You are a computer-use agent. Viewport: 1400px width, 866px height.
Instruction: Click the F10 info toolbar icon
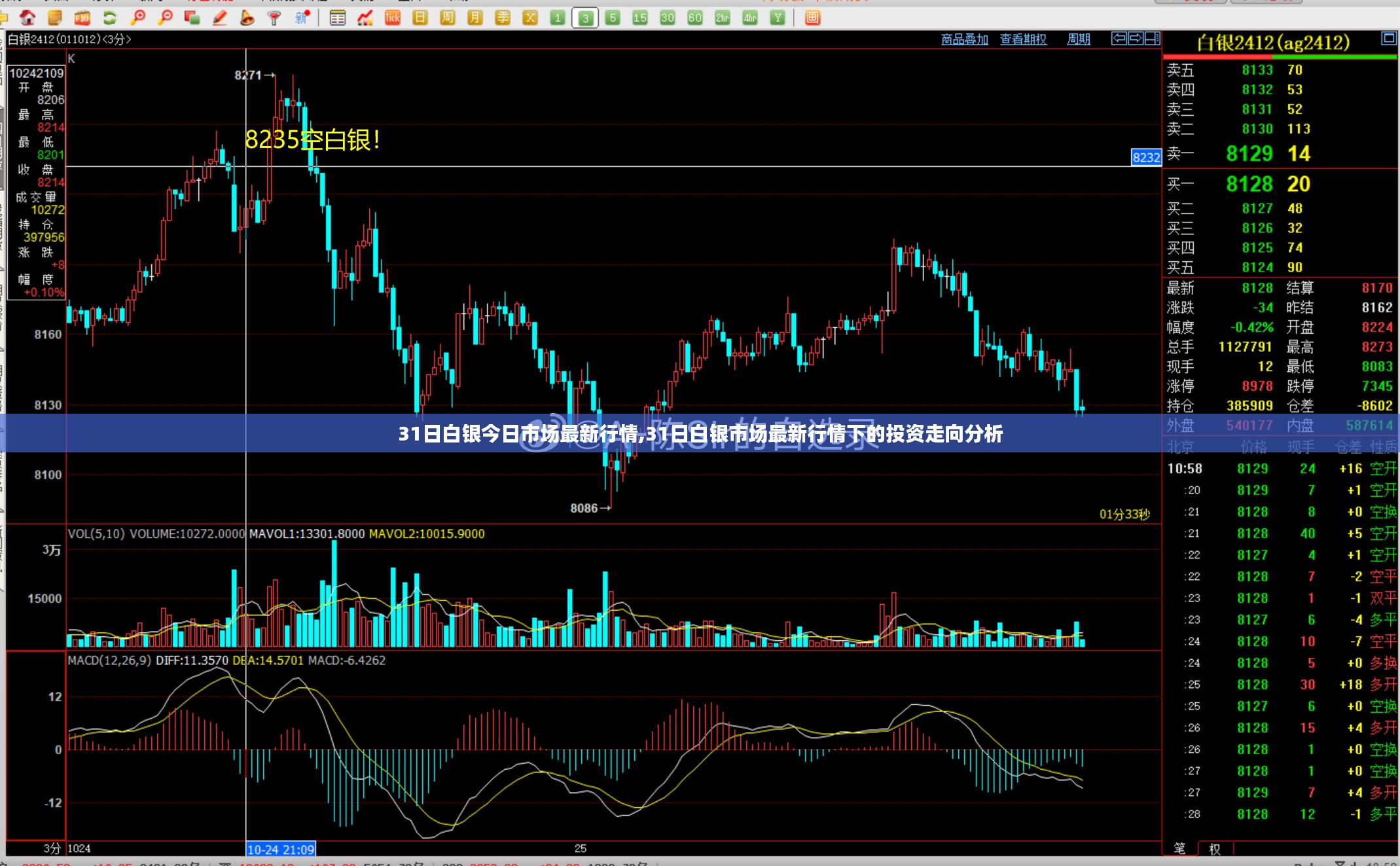click(x=82, y=18)
